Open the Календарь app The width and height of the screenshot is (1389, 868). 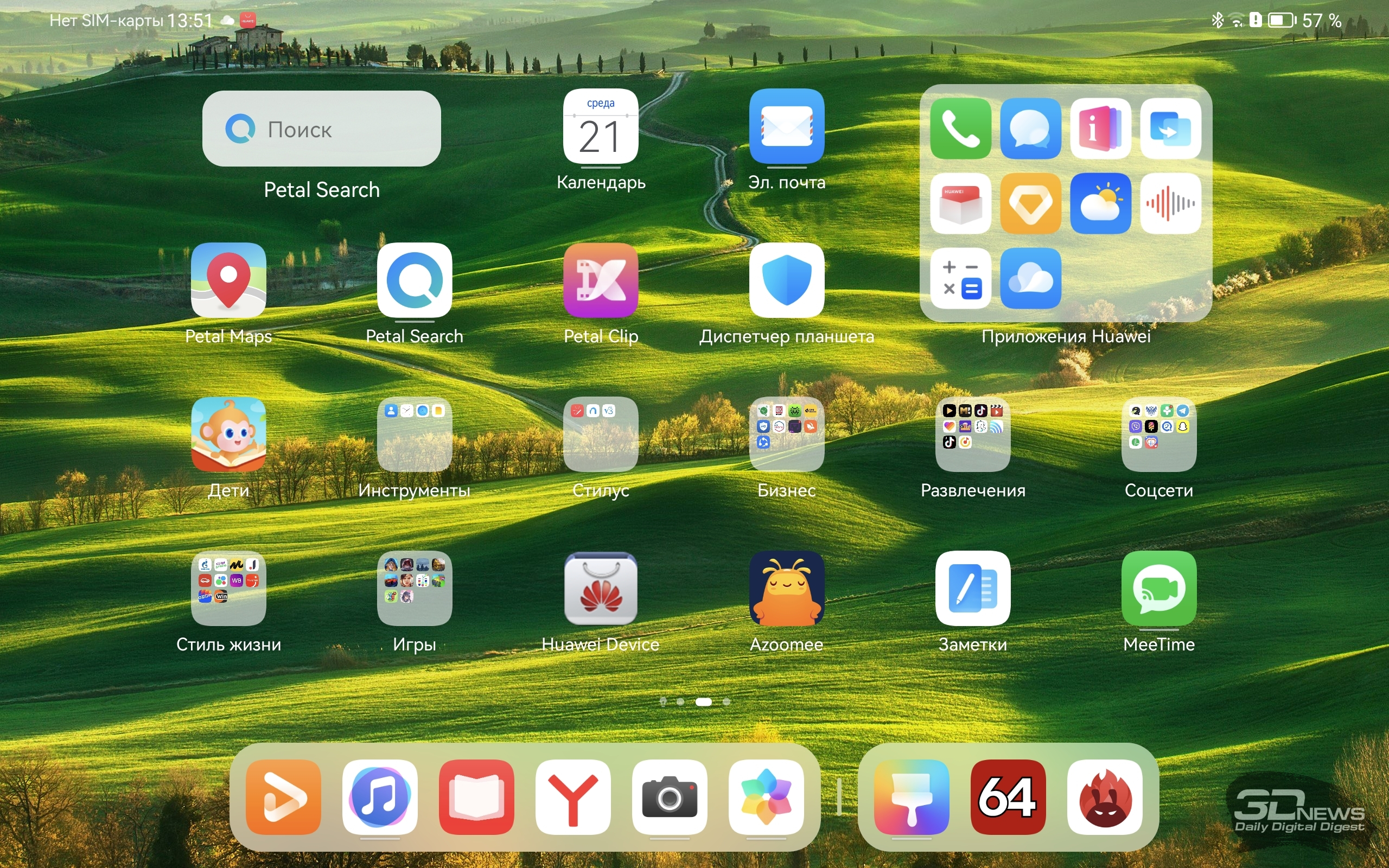coord(601,126)
